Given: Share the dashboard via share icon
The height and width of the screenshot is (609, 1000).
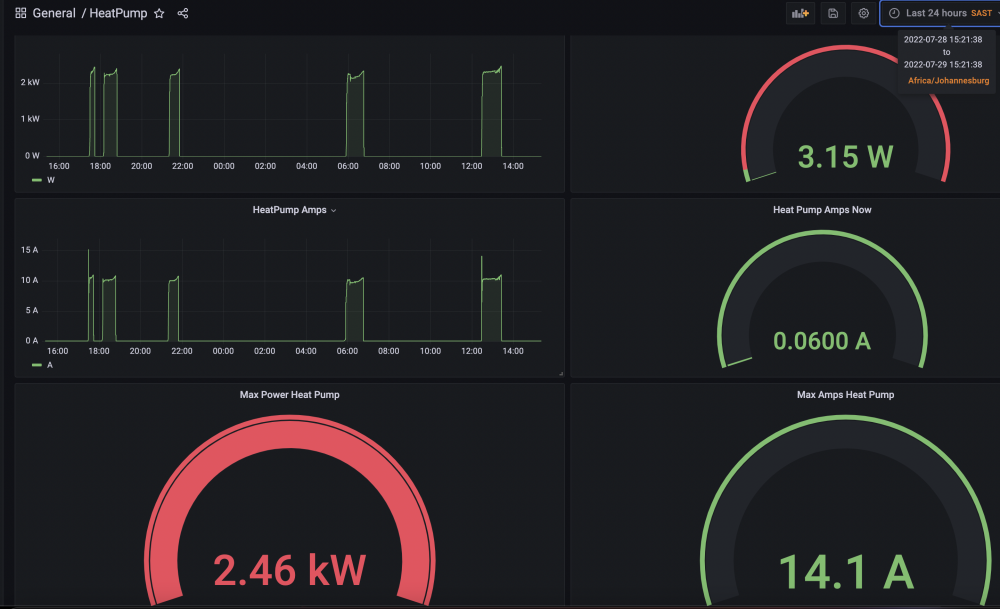Looking at the screenshot, I should point(183,13).
